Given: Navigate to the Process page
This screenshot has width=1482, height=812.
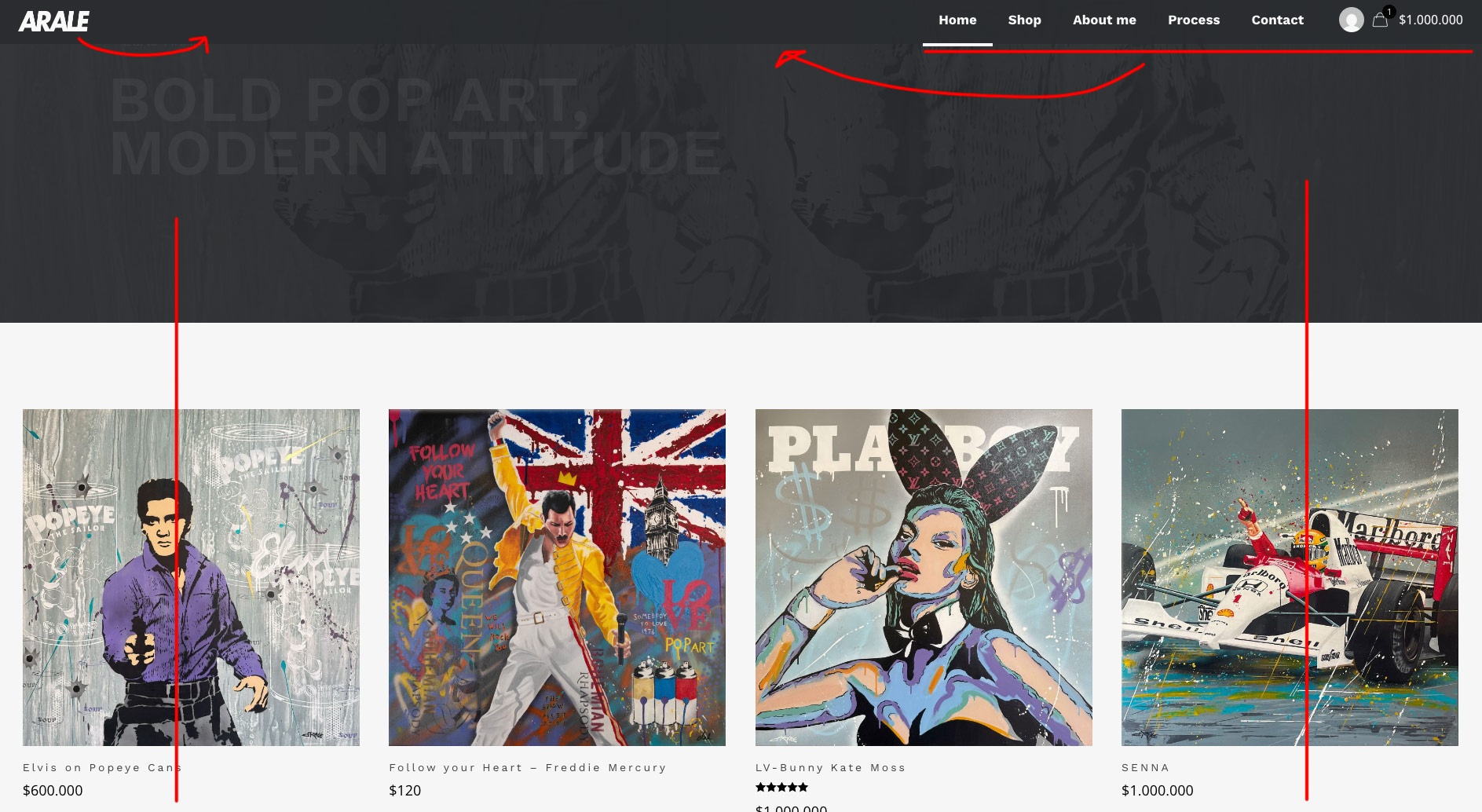Looking at the screenshot, I should pos(1193,20).
